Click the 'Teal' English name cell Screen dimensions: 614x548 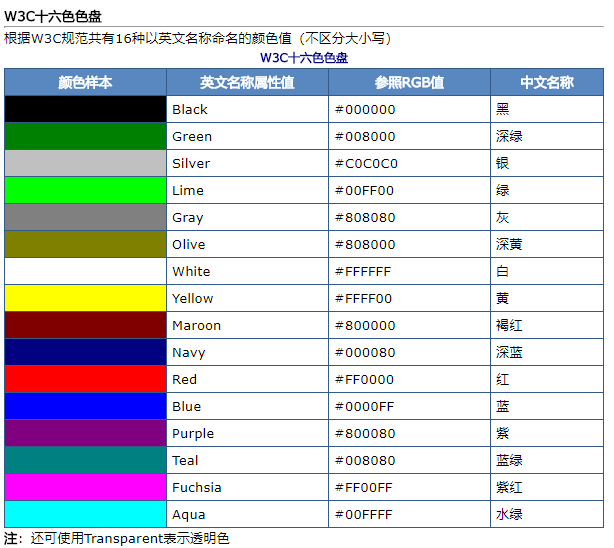tap(248, 461)
